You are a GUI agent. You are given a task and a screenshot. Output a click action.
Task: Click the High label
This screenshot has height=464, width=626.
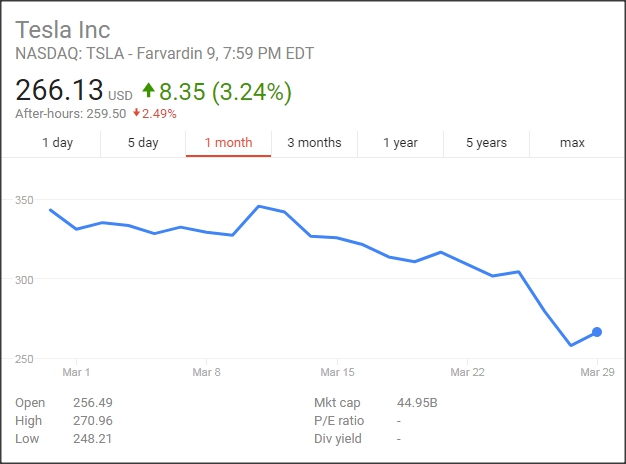coord(28,421)
